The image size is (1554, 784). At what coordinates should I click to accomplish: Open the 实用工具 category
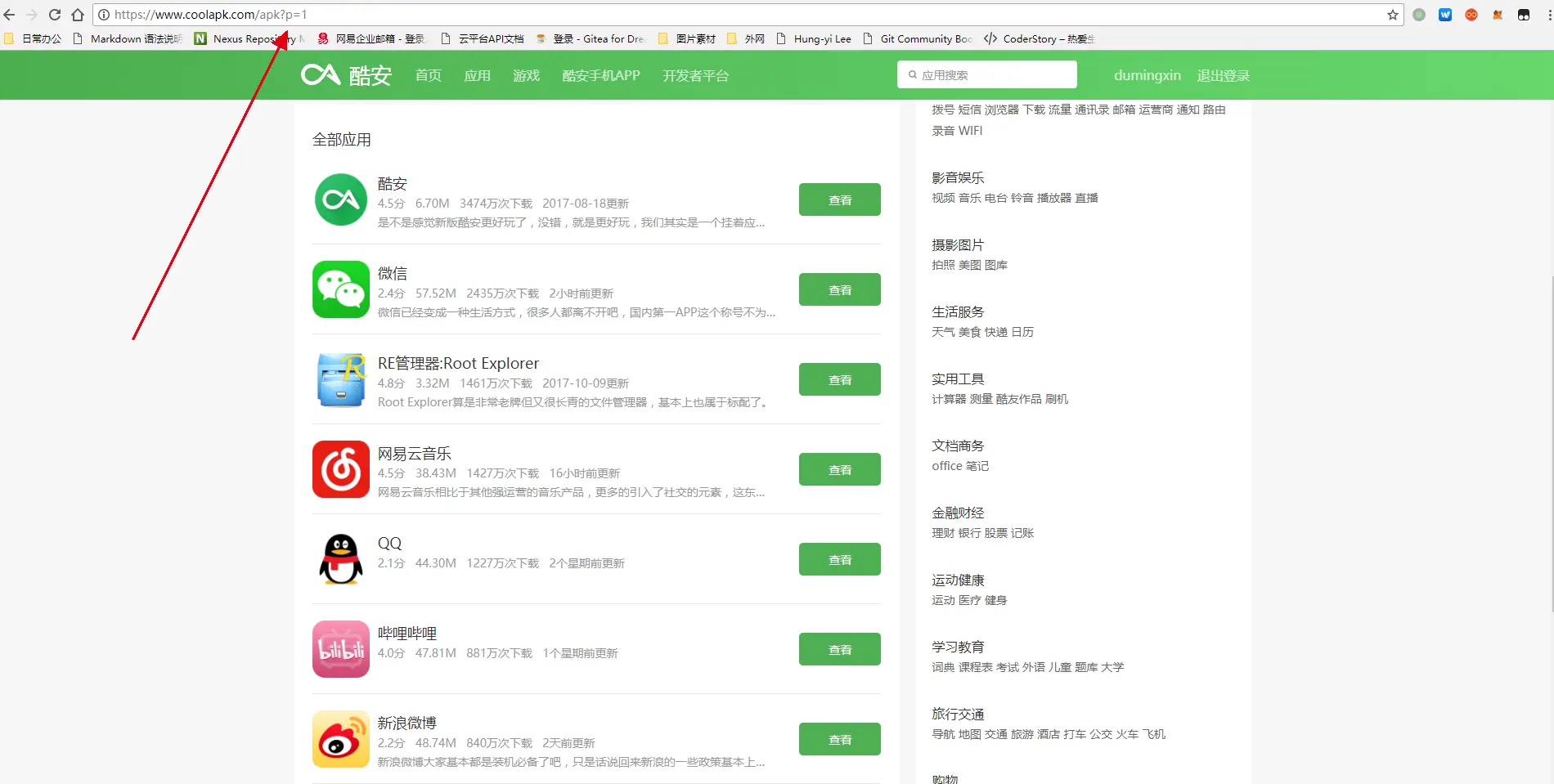click(x=958, y=379)
